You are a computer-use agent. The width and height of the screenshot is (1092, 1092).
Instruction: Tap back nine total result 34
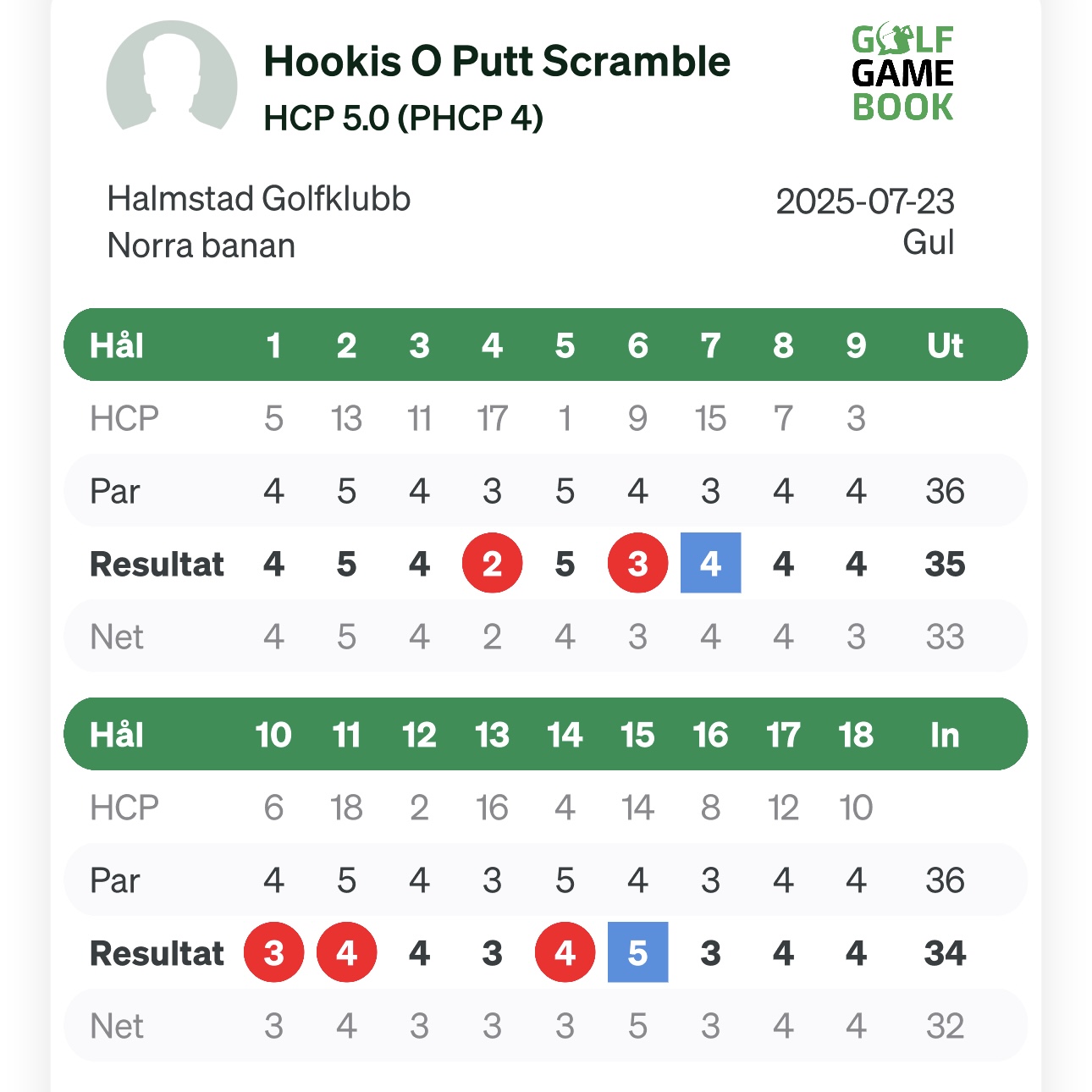pos(945,953)
